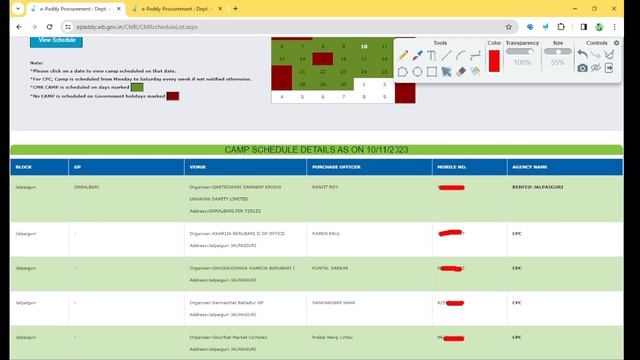
Task: Exit the annotation toolbar
Action: pyautogui.click(x=609, y=68)
